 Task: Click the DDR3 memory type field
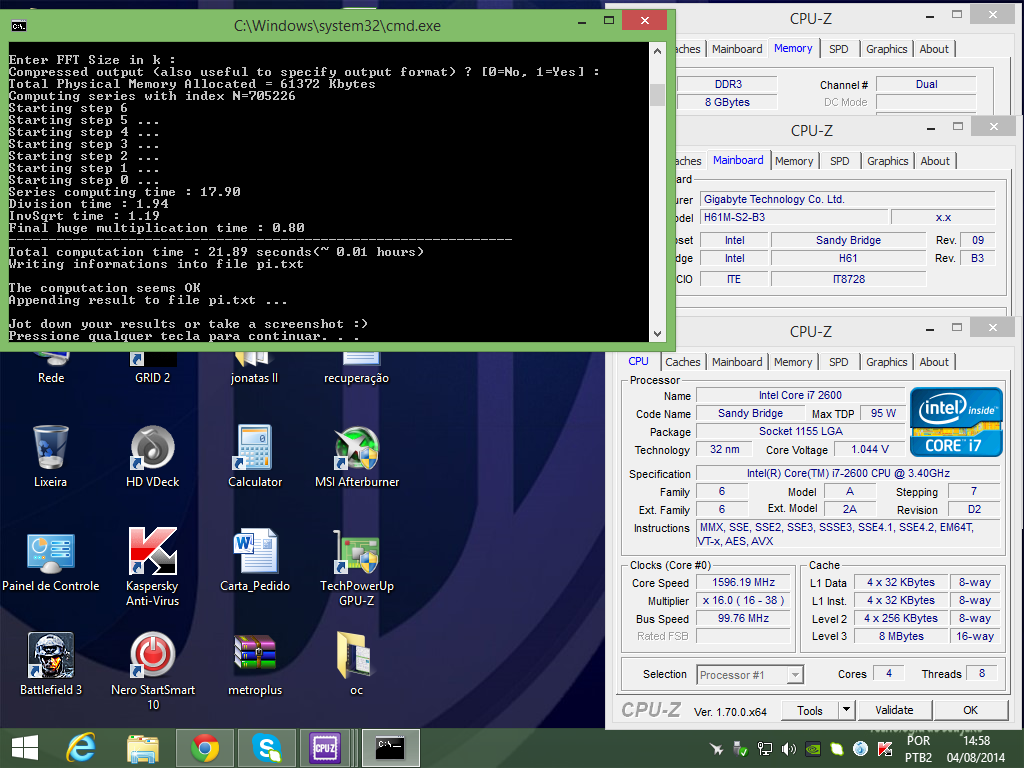click(728, 84)
